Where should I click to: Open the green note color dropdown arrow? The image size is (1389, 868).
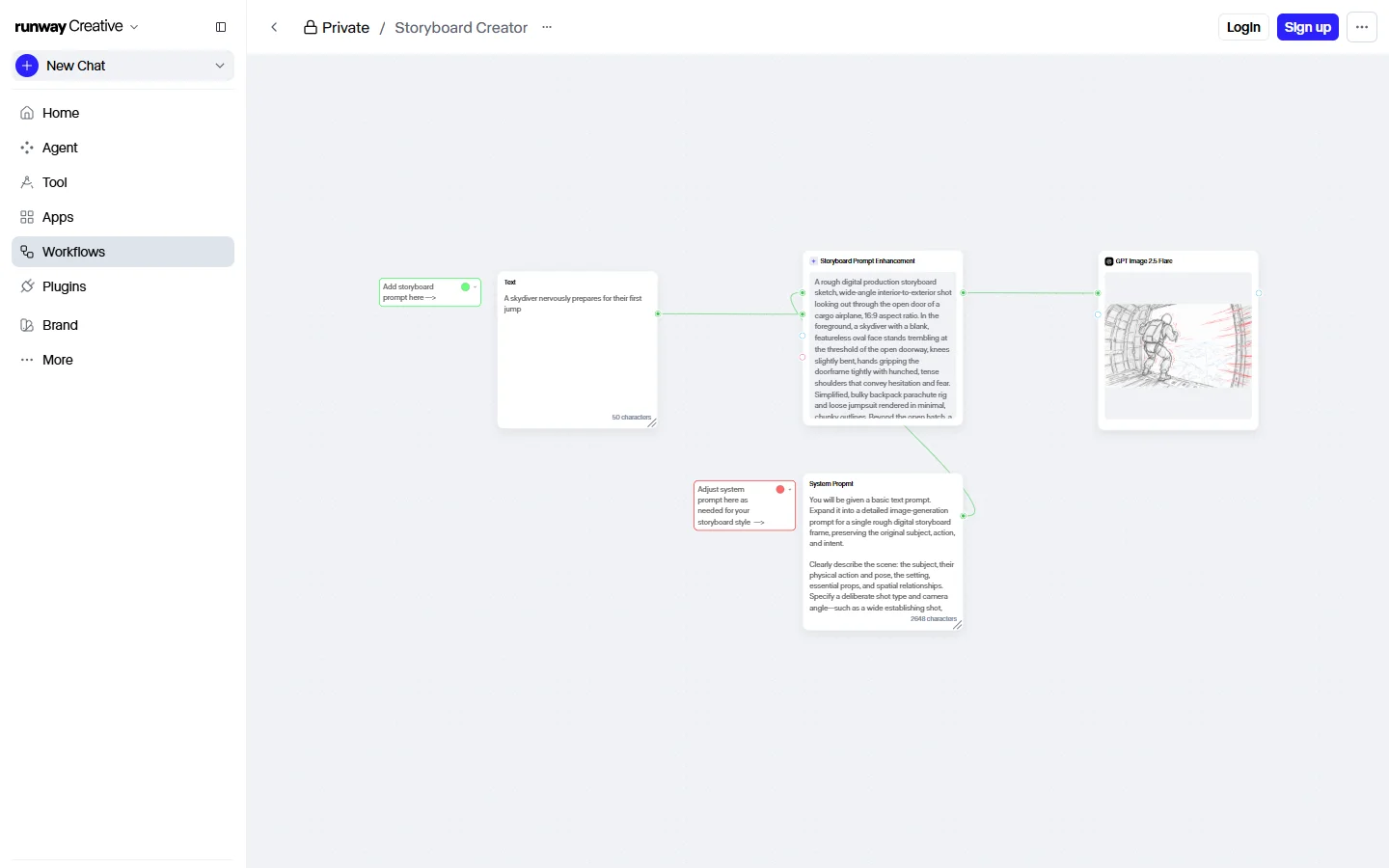coord(475,286)
